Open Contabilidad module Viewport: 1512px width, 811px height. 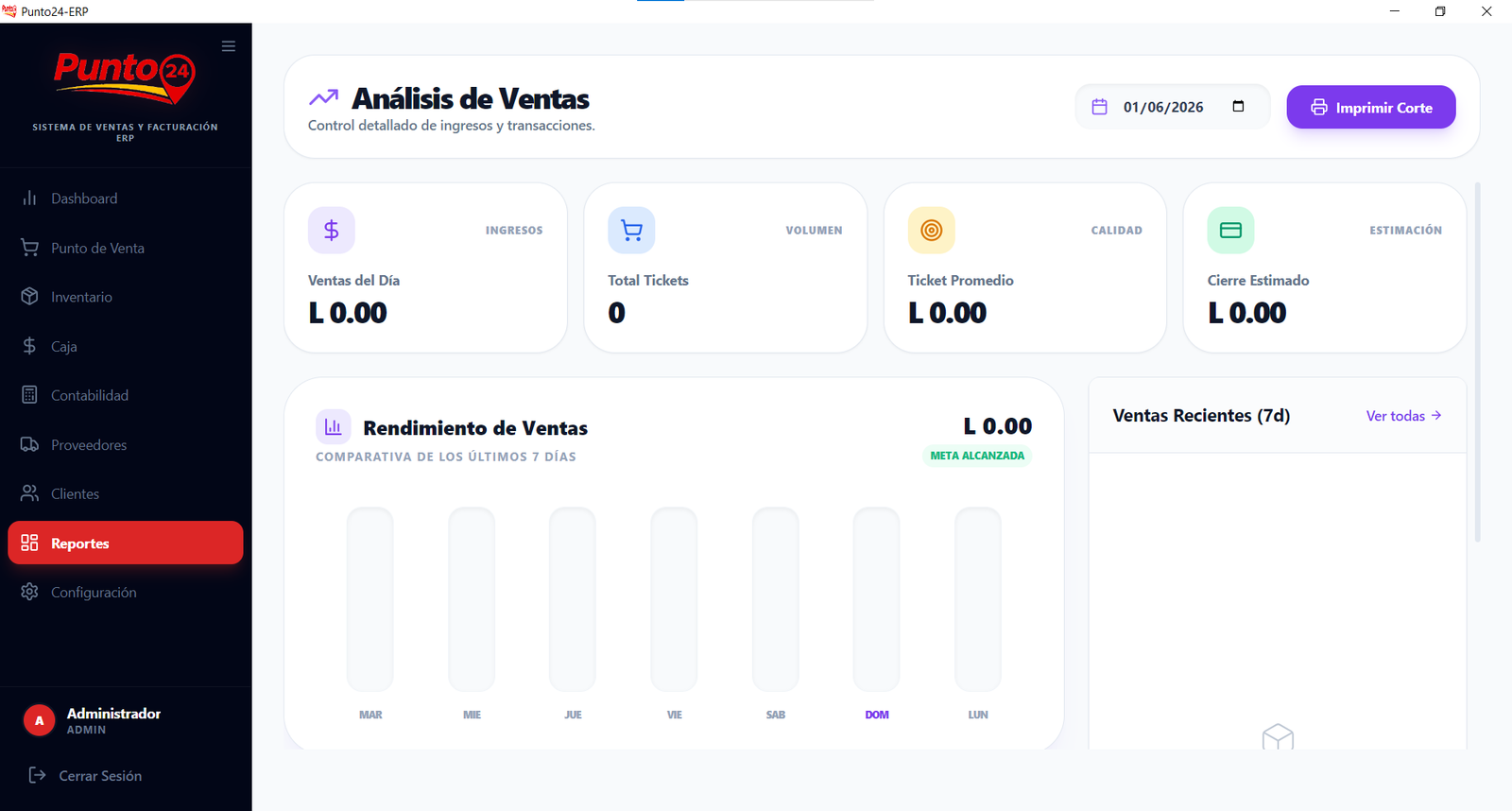pos(126,395)
